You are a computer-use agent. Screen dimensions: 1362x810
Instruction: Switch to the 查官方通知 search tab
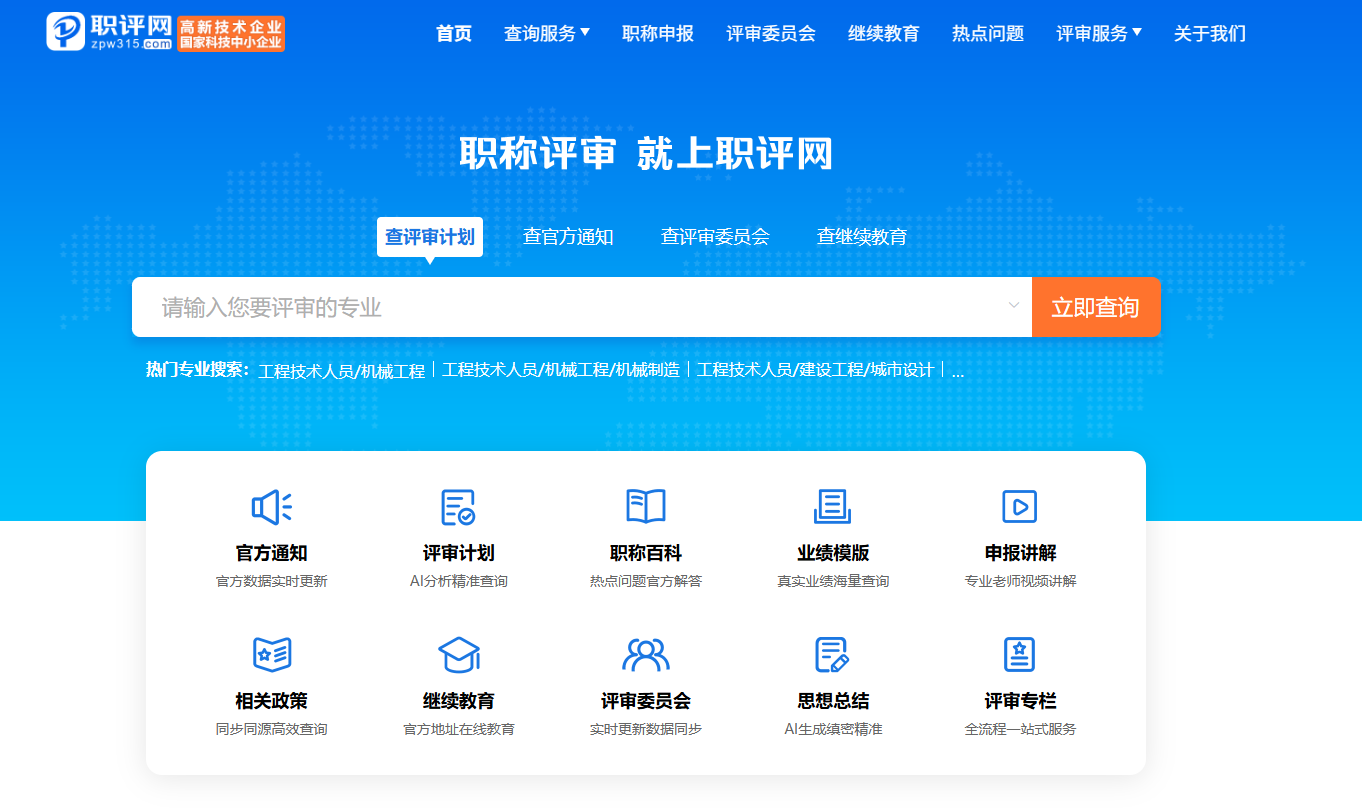pyautogui.click(x=568, y=237)
